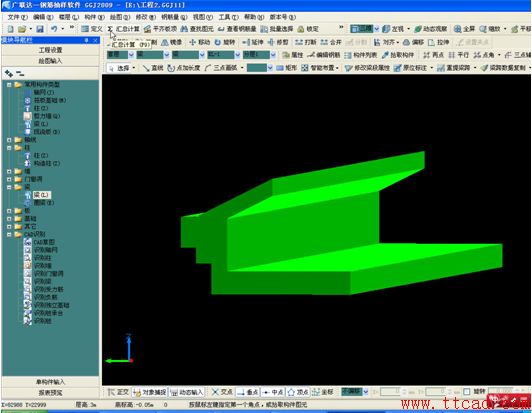Toggle 坐标 coordinate snap

[x=323, y=392]
